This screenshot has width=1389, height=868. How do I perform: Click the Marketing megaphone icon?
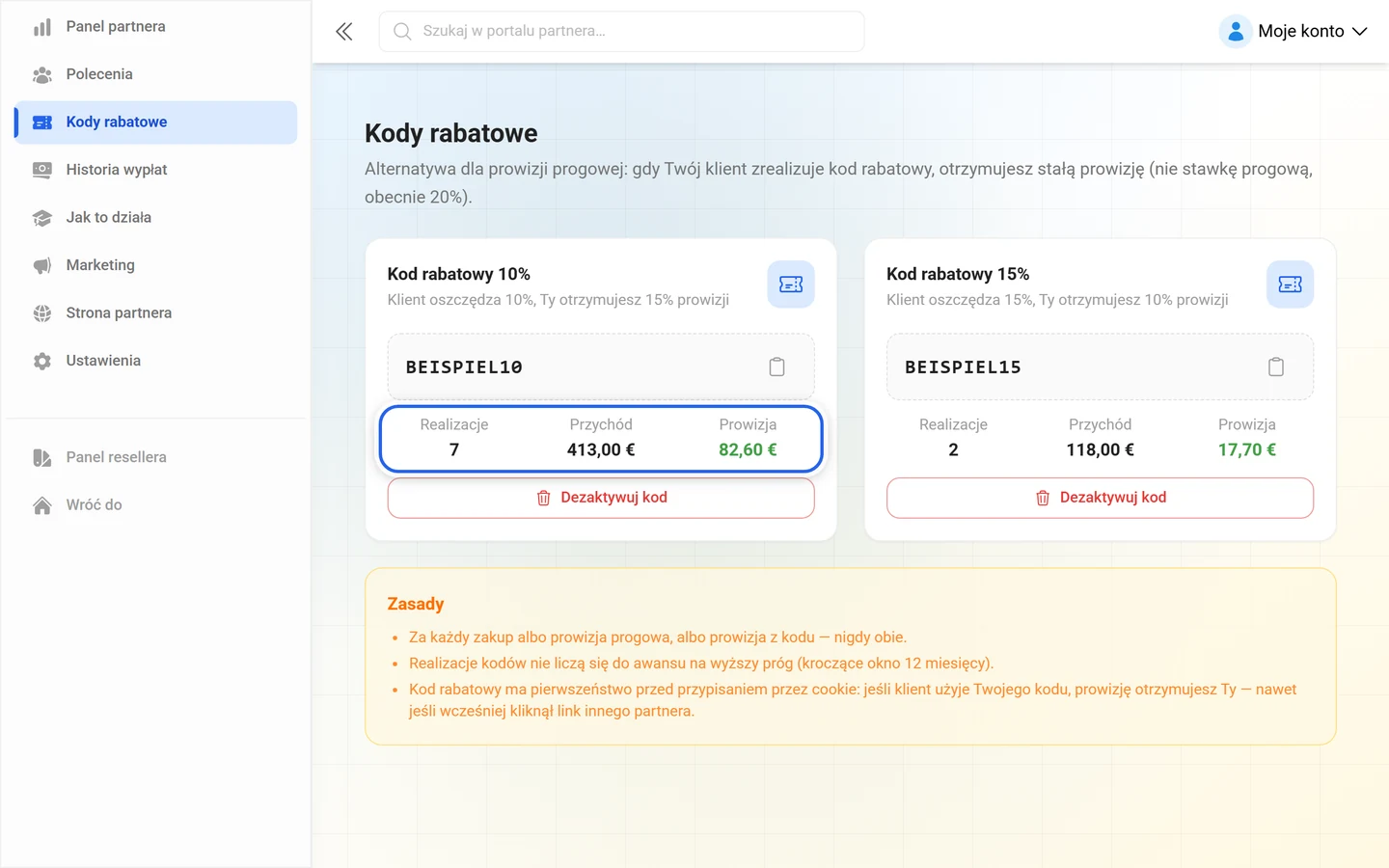pyautogui.click(x=41, y=265)
